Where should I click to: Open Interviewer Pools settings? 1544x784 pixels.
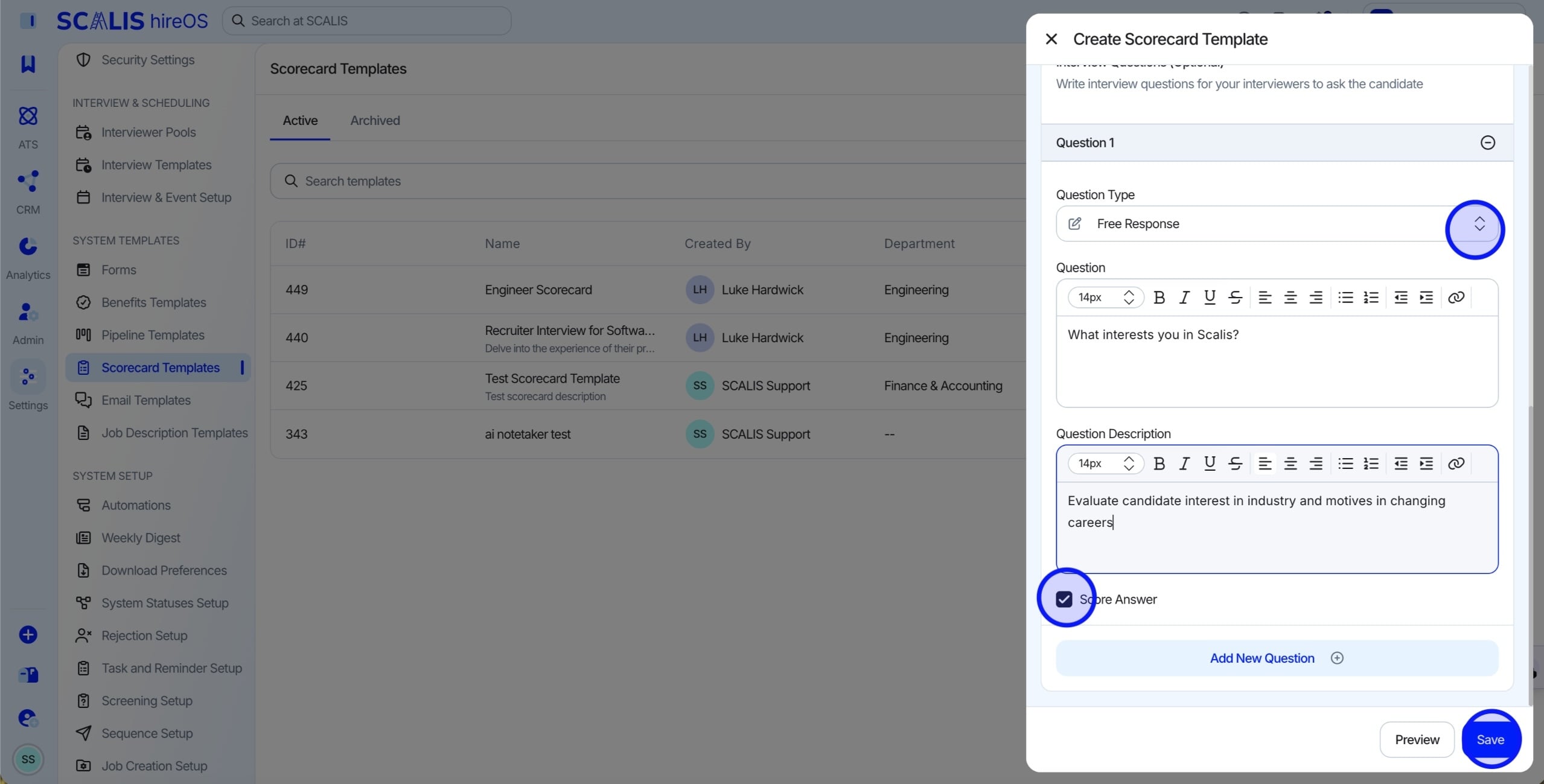click(148, 132)
